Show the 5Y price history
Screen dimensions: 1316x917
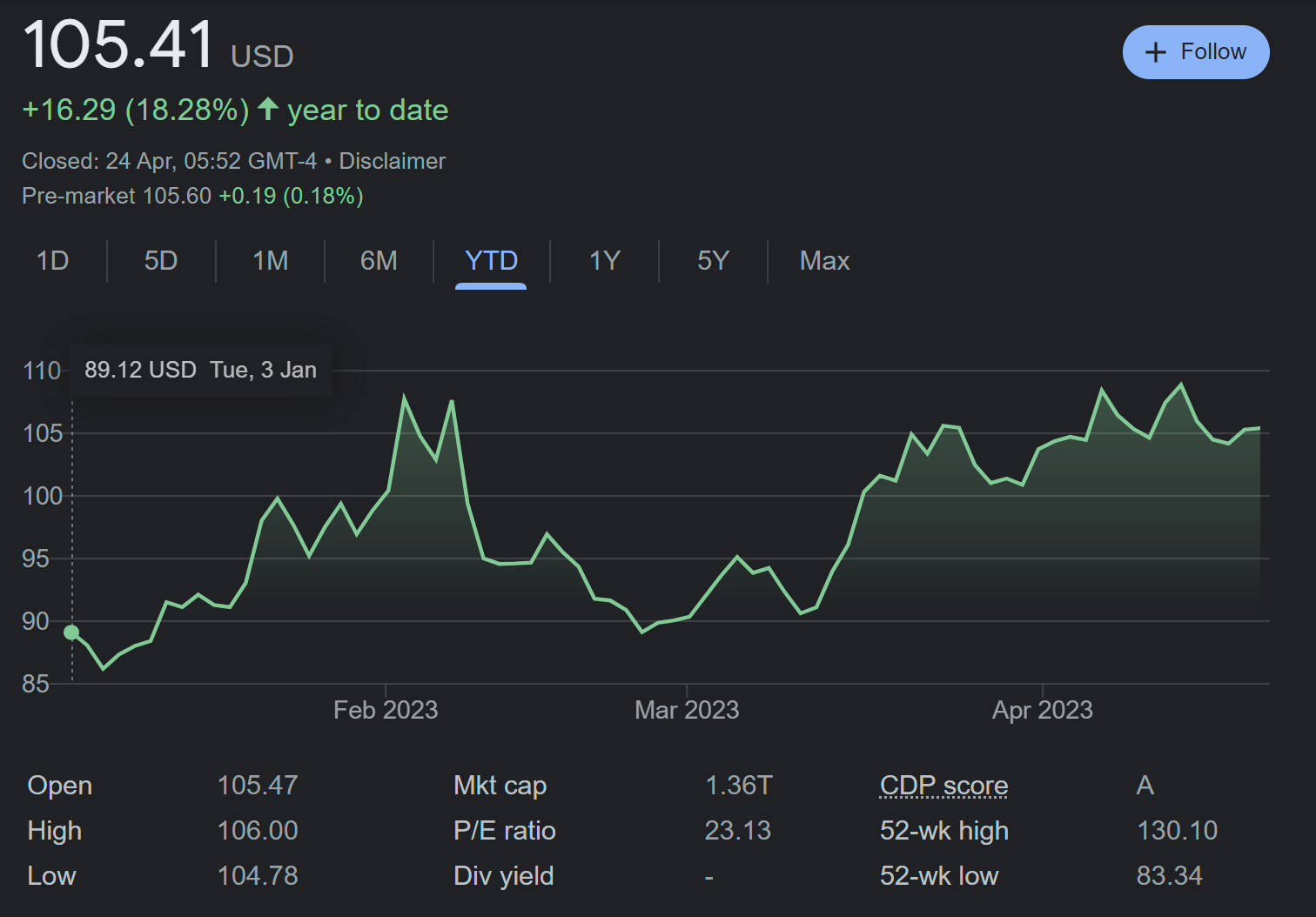click(713, 261)
